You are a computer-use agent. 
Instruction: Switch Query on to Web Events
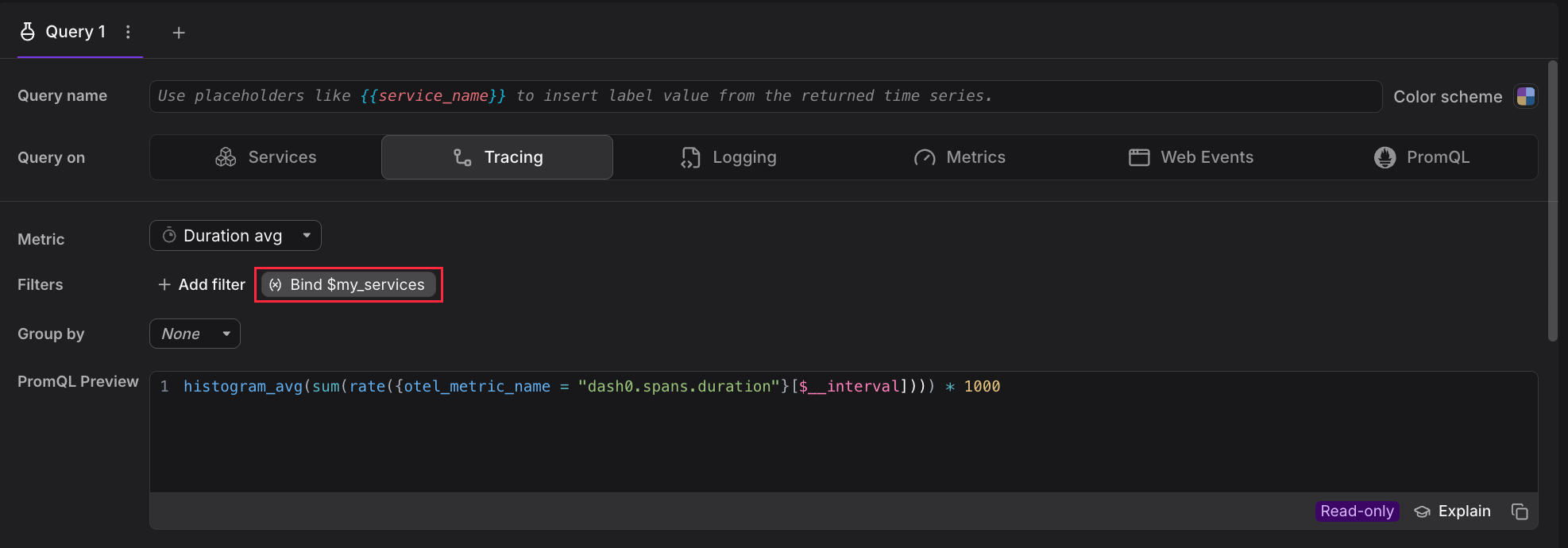click(1191, 157)
